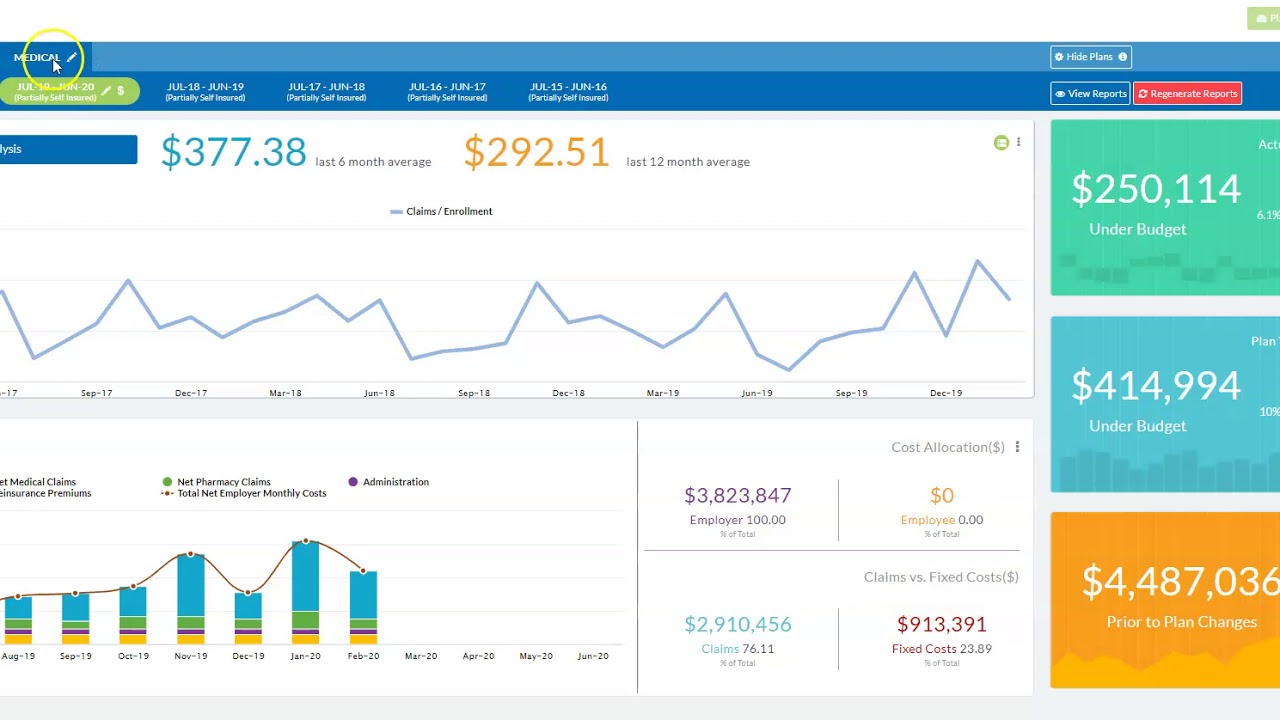1280x720 pixels.
Task: Click the 'Employee 0.00' label
Action: click(942, 520)
